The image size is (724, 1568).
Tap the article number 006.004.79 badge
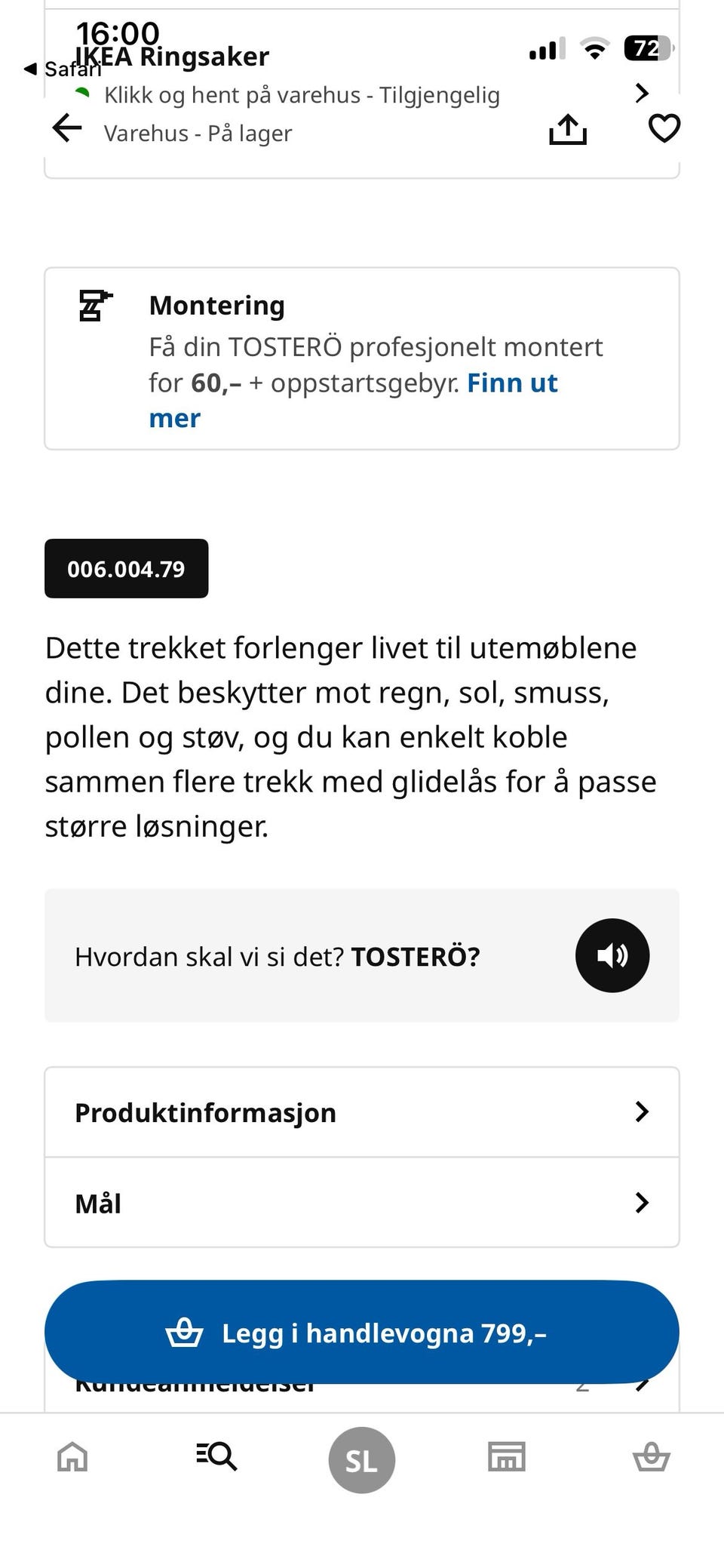(x=127, y=568)
